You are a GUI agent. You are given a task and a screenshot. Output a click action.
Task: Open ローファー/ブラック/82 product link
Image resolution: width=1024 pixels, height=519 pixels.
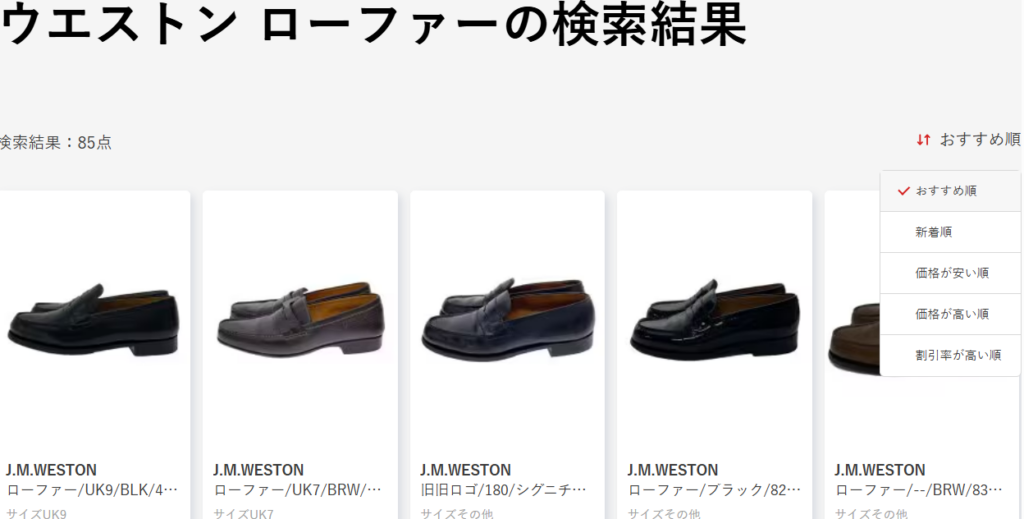tap(714, 490)
